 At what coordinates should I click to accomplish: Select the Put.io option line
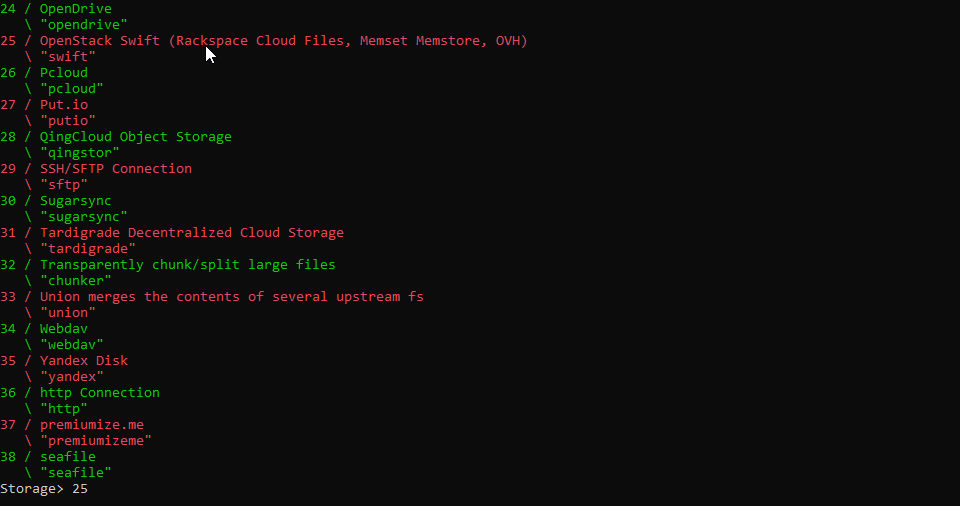point(63,105)
